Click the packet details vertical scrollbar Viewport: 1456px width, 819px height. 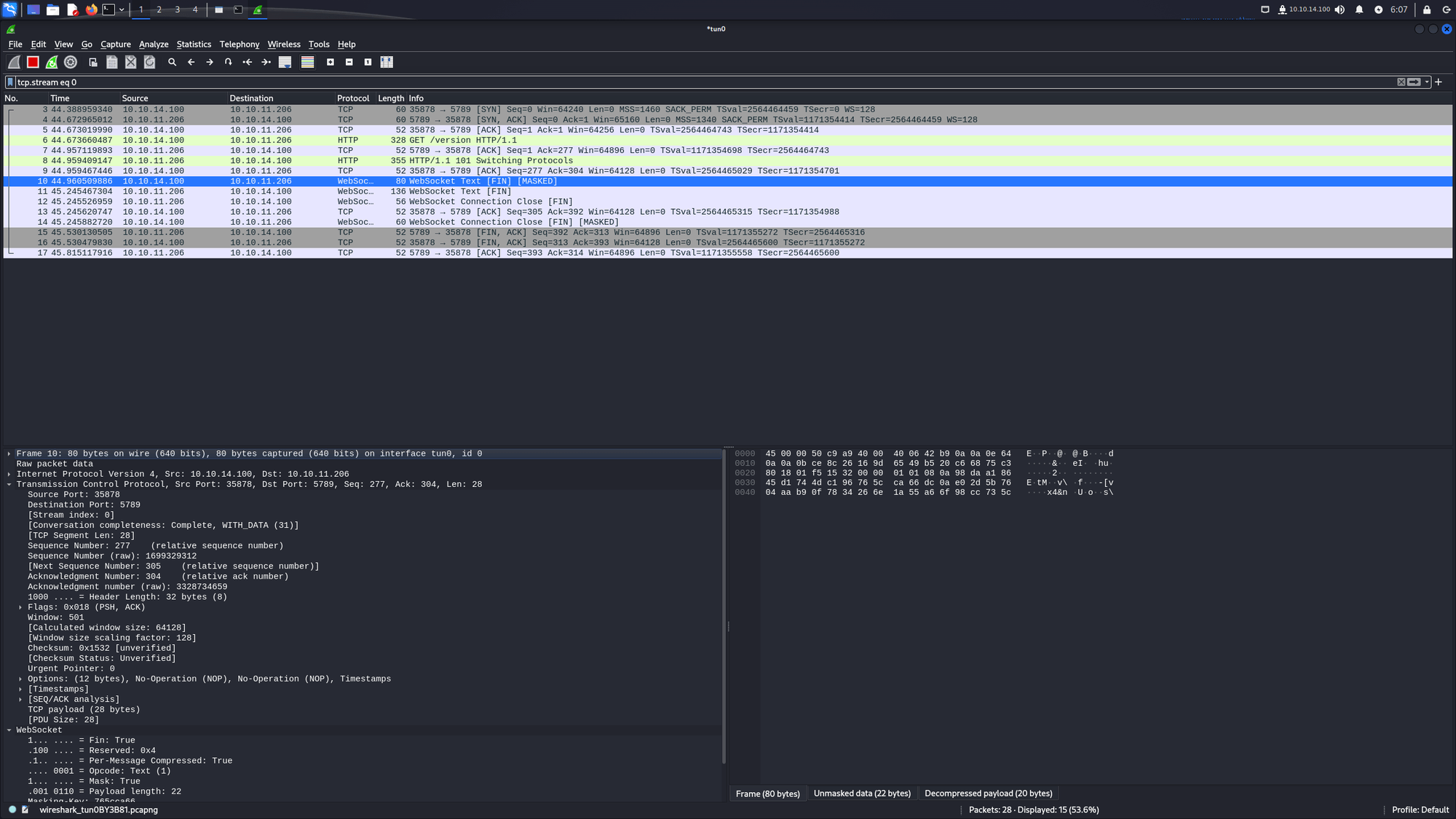click(724, 607)
